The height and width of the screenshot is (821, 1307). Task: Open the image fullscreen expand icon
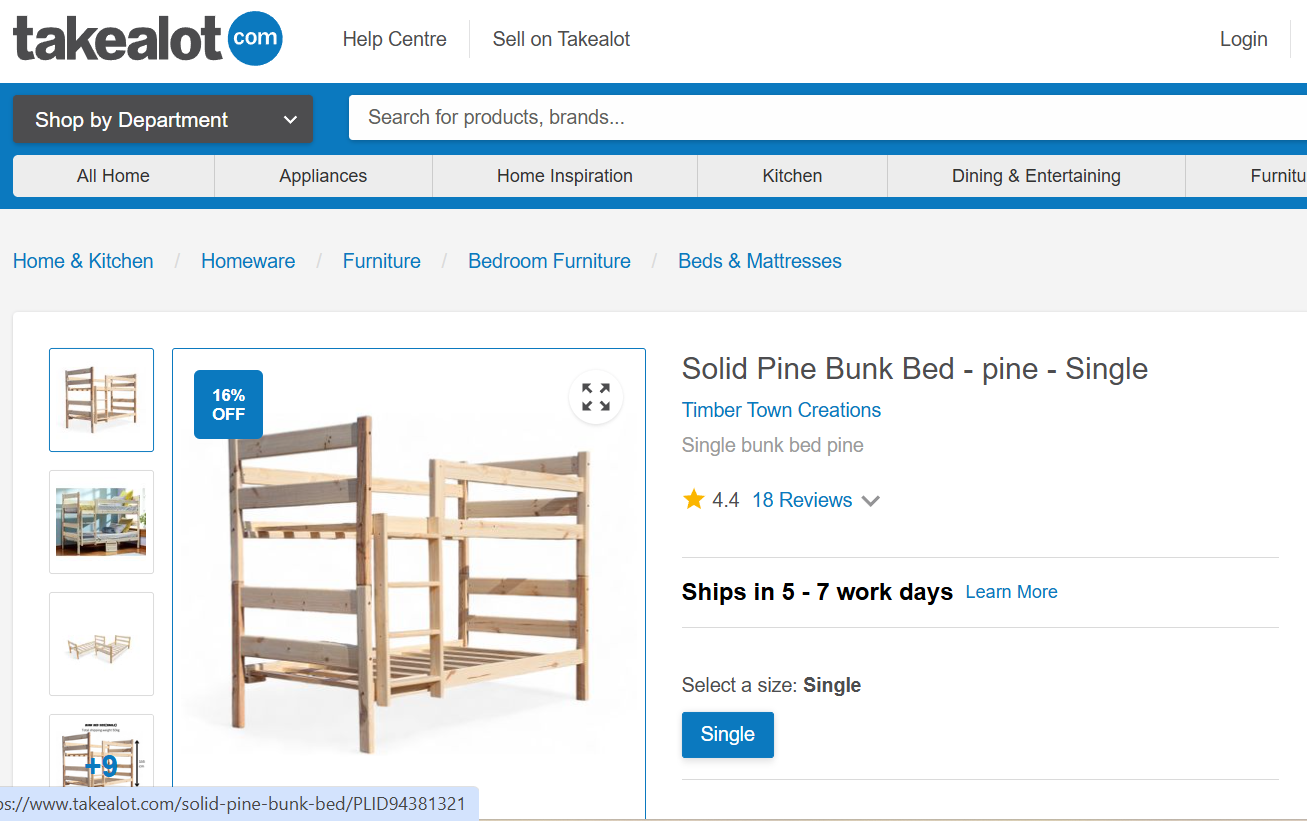click(595, 397)
